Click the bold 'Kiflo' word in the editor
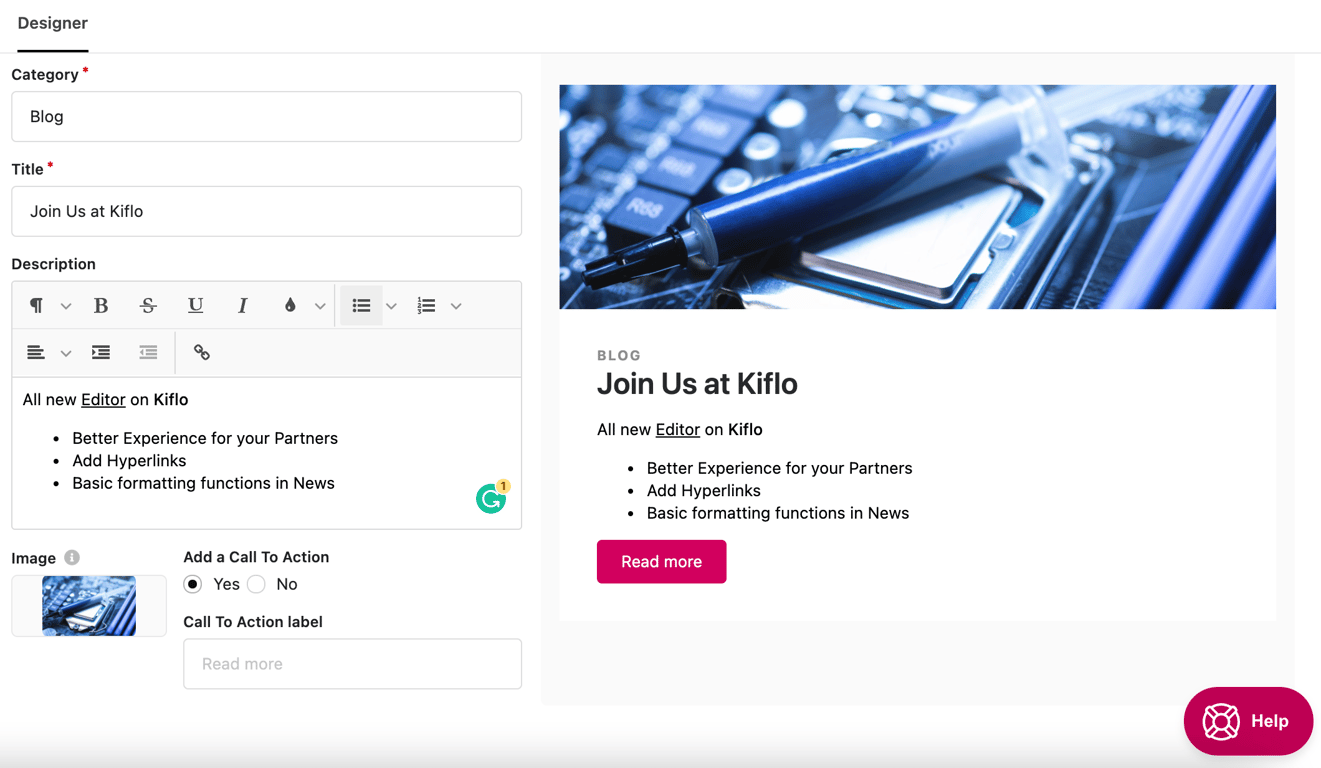 point(171,400)
